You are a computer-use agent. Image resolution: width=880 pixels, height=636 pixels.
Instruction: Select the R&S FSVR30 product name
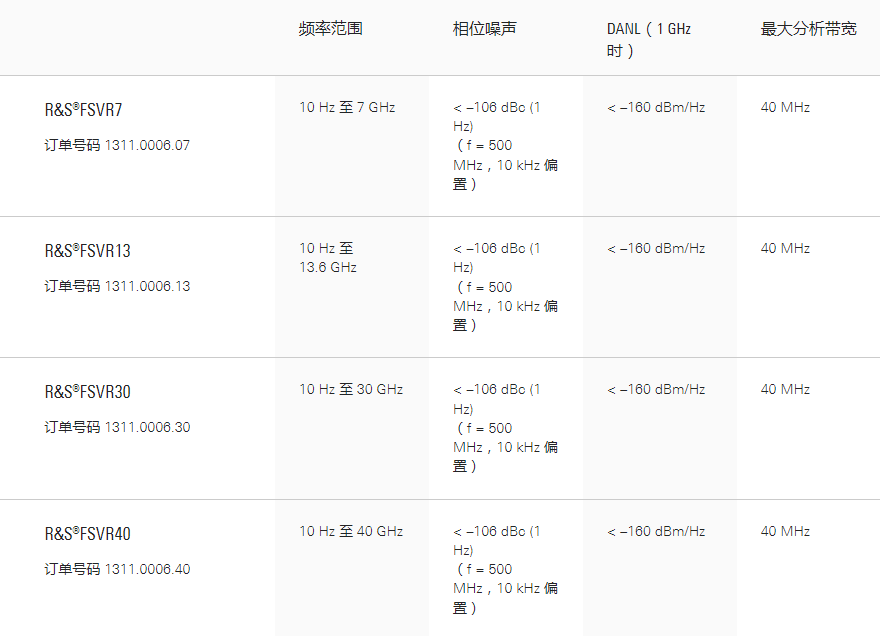pos(87,391)
